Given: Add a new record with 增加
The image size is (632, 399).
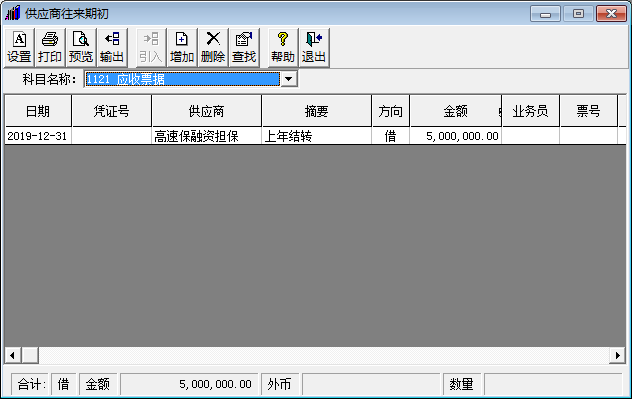Looking at the screenshot, I should pos(182,48).
